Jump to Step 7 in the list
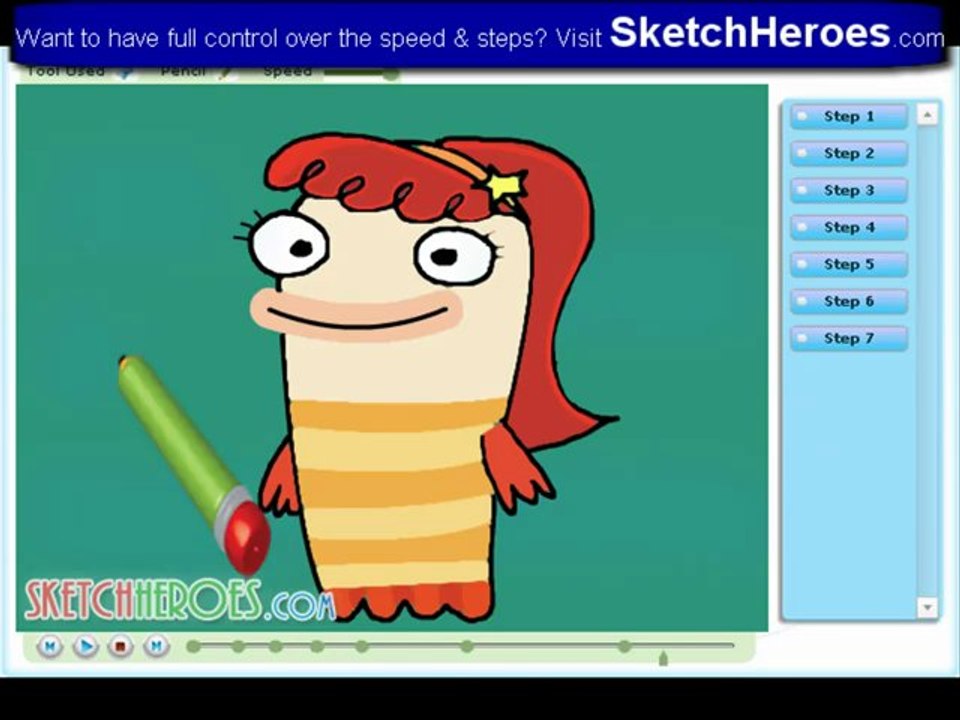 point(849,338)
